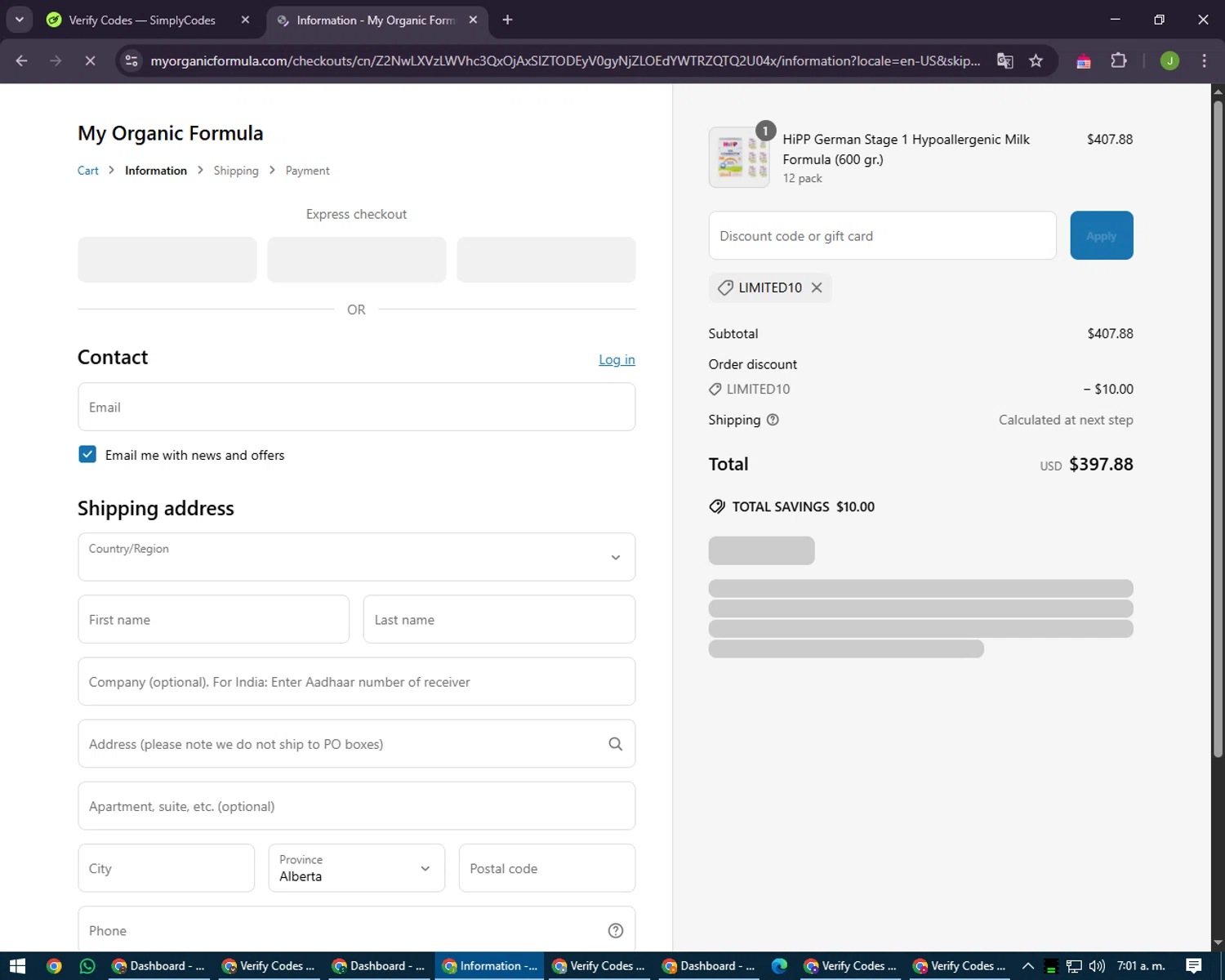The width and height of the screenshot is (1225, 980).
Task: Select the Shipping breadcrumb step
Action: 236,171
